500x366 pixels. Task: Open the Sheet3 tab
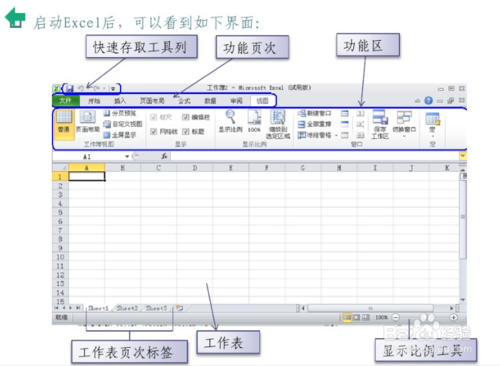[x=156, y=308]
